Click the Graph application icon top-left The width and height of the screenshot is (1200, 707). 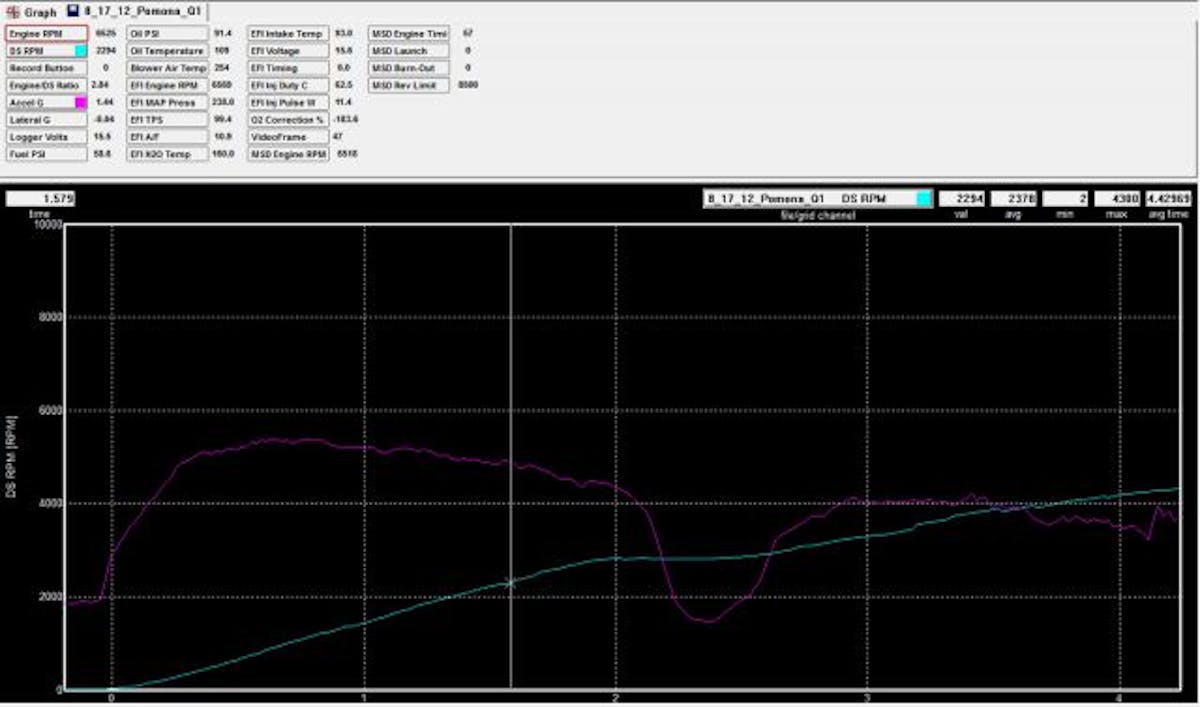(12, 12)
